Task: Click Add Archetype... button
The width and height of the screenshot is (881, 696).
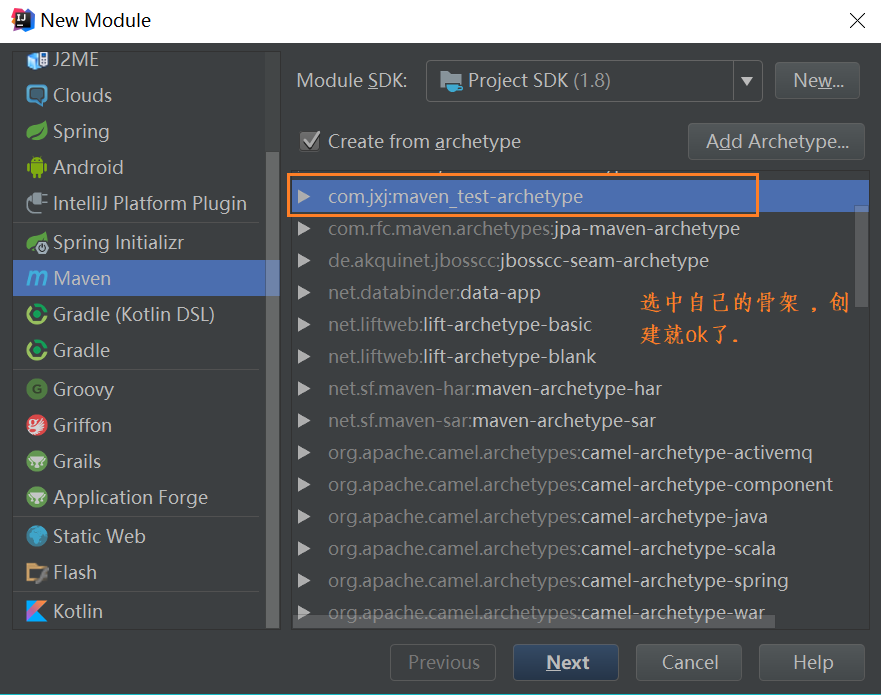Action: pos(776,142)
